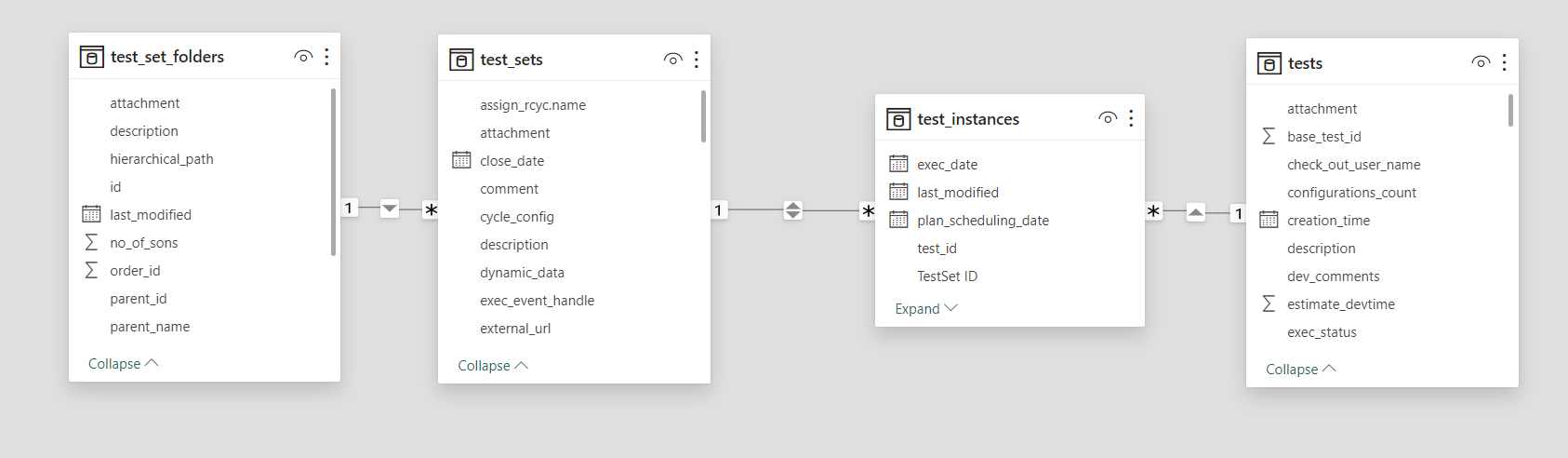Click the test_set_folders table icon
This screenshot has height=458, width=1568.
[x=91, y=58]
